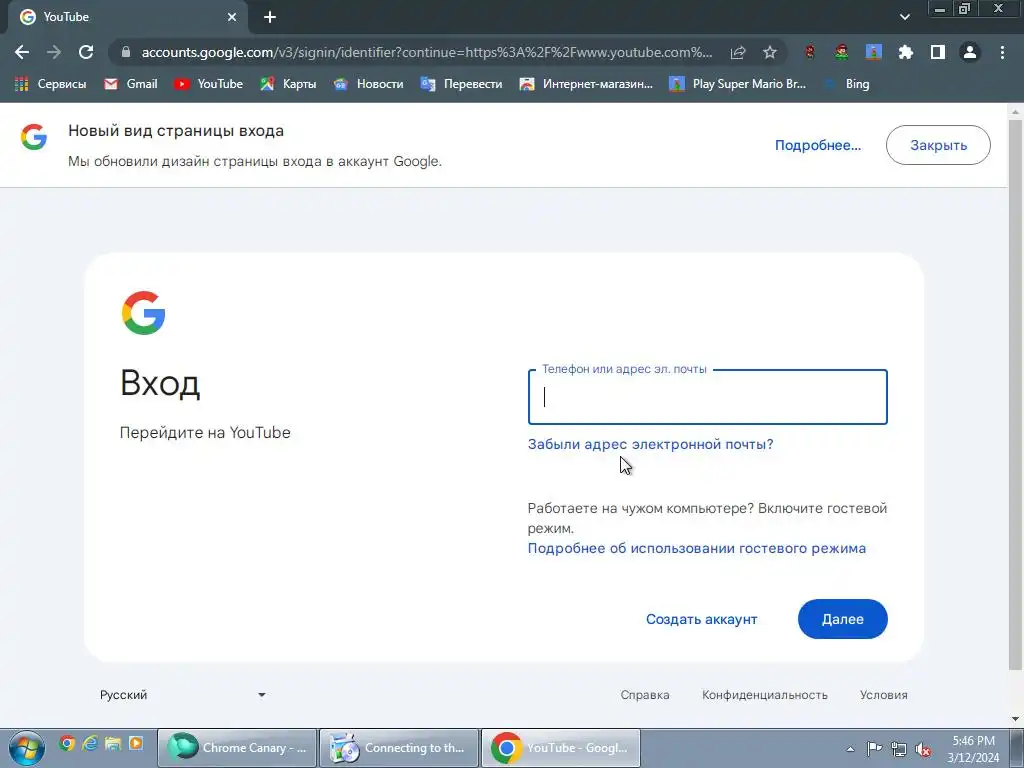Click the Создать аккаунт button
The height and width of the screenshot is (768, 1024).
point(701,619)
